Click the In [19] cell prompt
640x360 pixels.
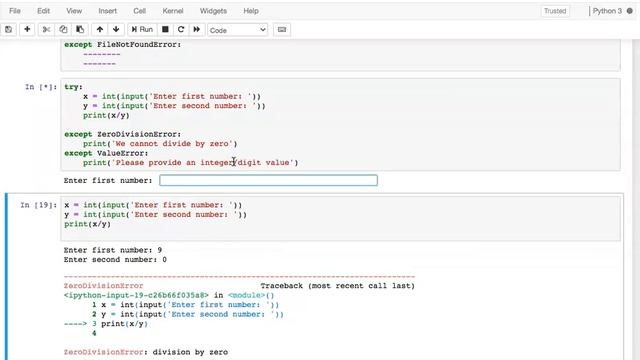click(38, 205)
